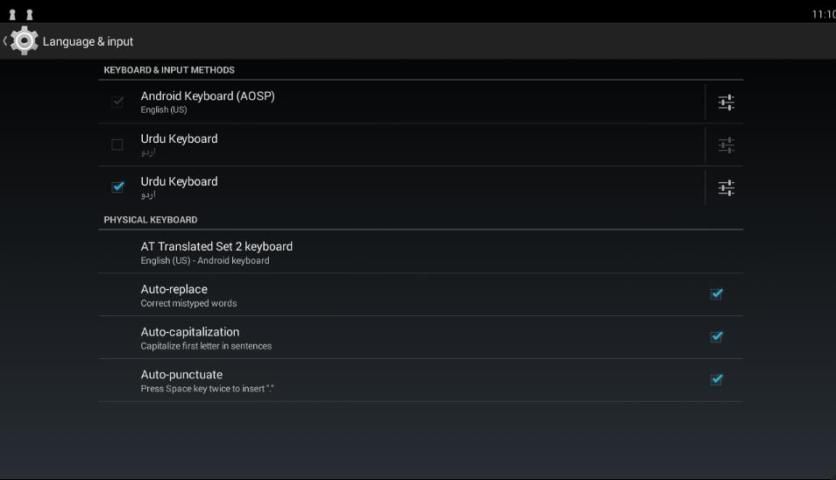Tap the Auto-punctuate option text

click(182, 375)
